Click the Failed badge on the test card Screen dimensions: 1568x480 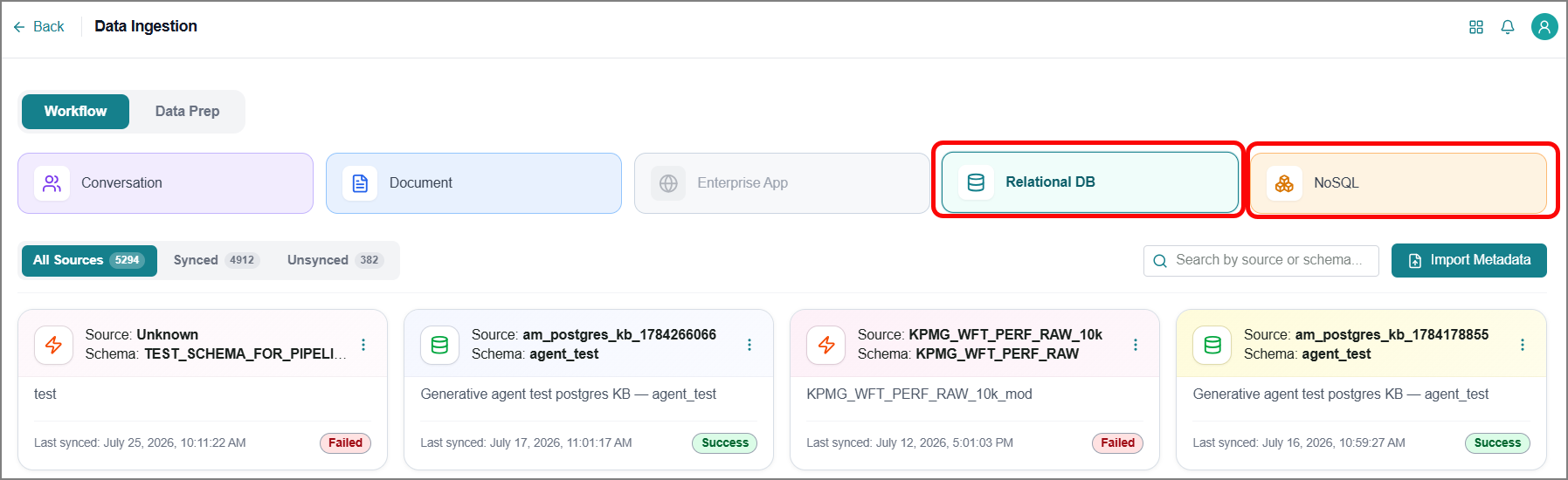click(x=346, y=443)
